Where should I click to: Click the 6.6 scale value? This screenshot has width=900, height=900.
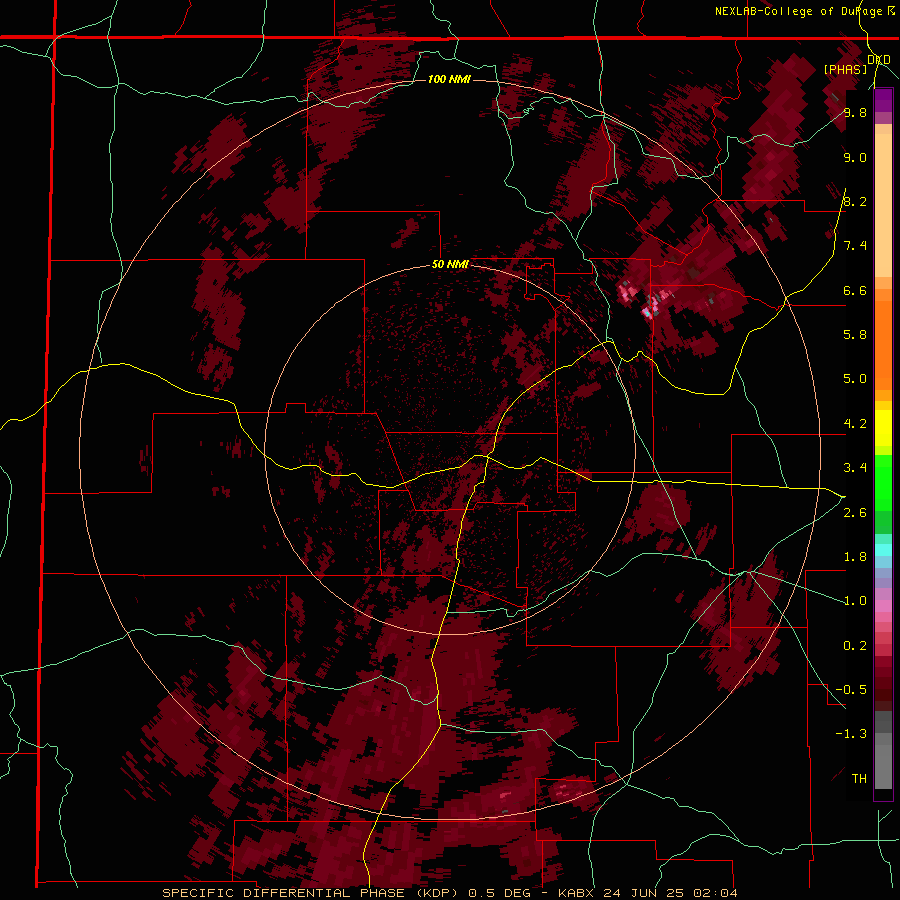pyautogui.click(x=855, y=290)
